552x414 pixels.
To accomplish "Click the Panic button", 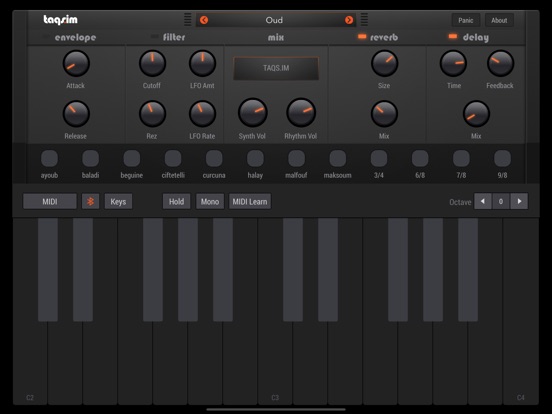I will tap(466, 20).
